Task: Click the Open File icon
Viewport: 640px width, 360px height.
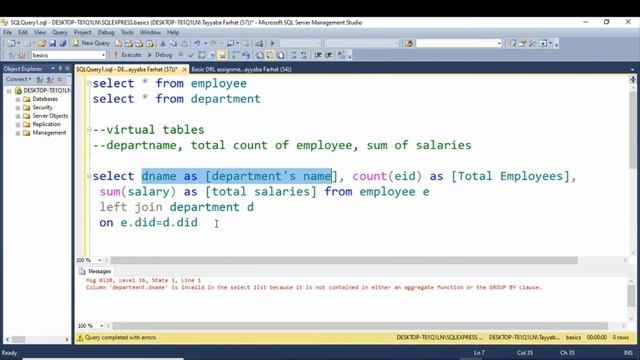Action: tap(42, 43)
